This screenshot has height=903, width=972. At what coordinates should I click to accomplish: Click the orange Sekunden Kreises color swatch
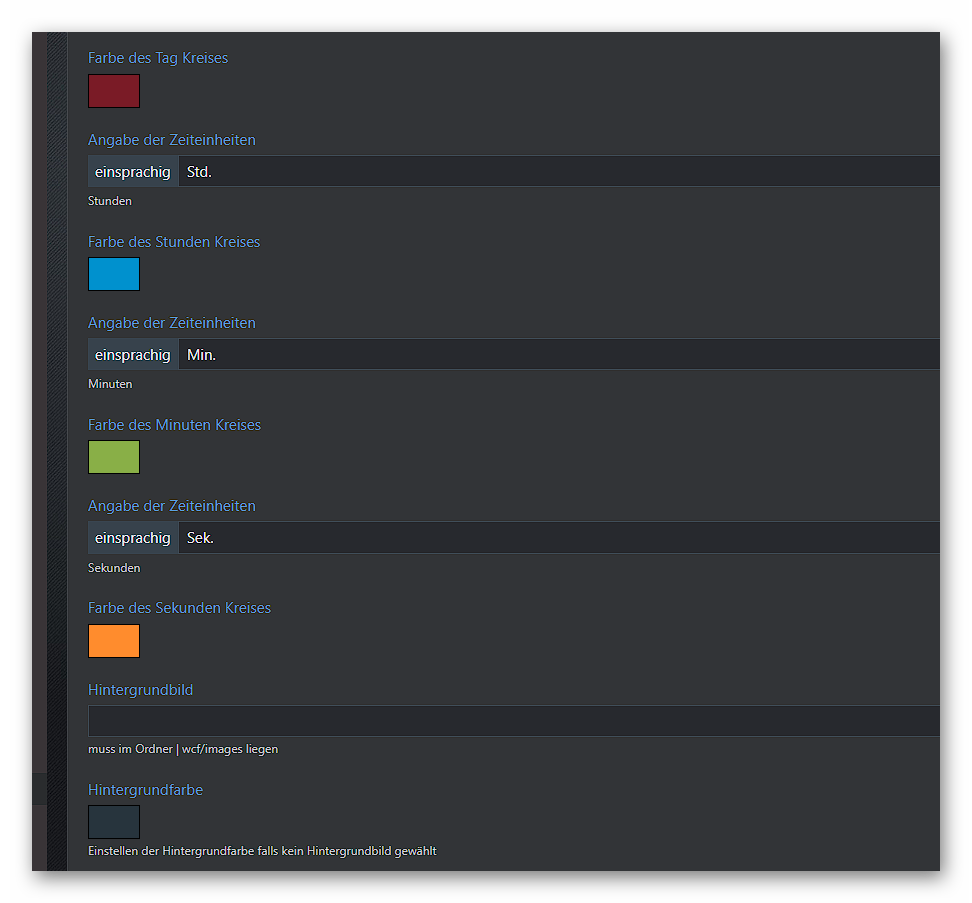pyautogui.click(x=114, y=641)
